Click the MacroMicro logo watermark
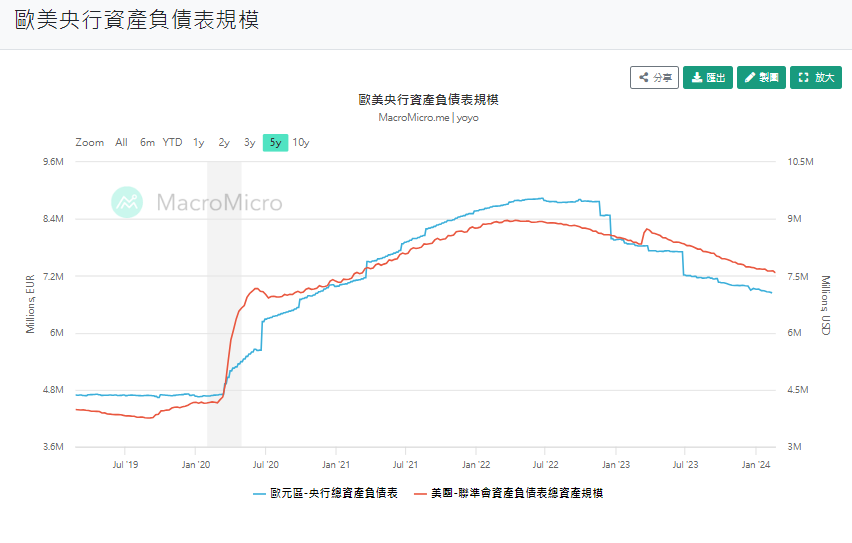This screenshot has height=543, width=852. [x=197, y=203]
